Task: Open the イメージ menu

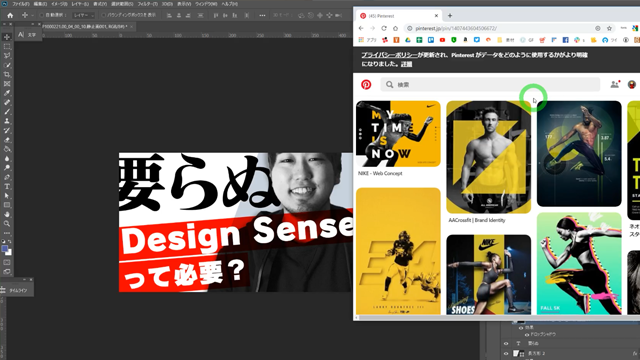Action: [x=59, y=4]
